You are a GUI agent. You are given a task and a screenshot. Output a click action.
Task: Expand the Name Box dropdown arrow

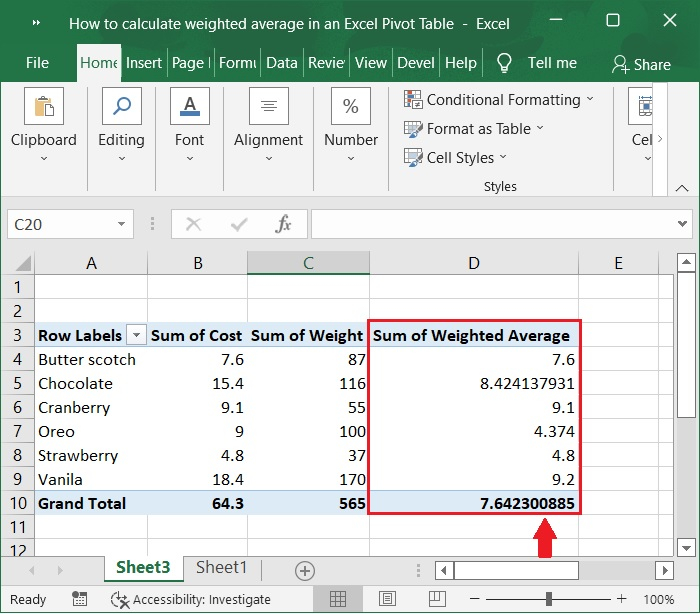(x=122, y=224)
